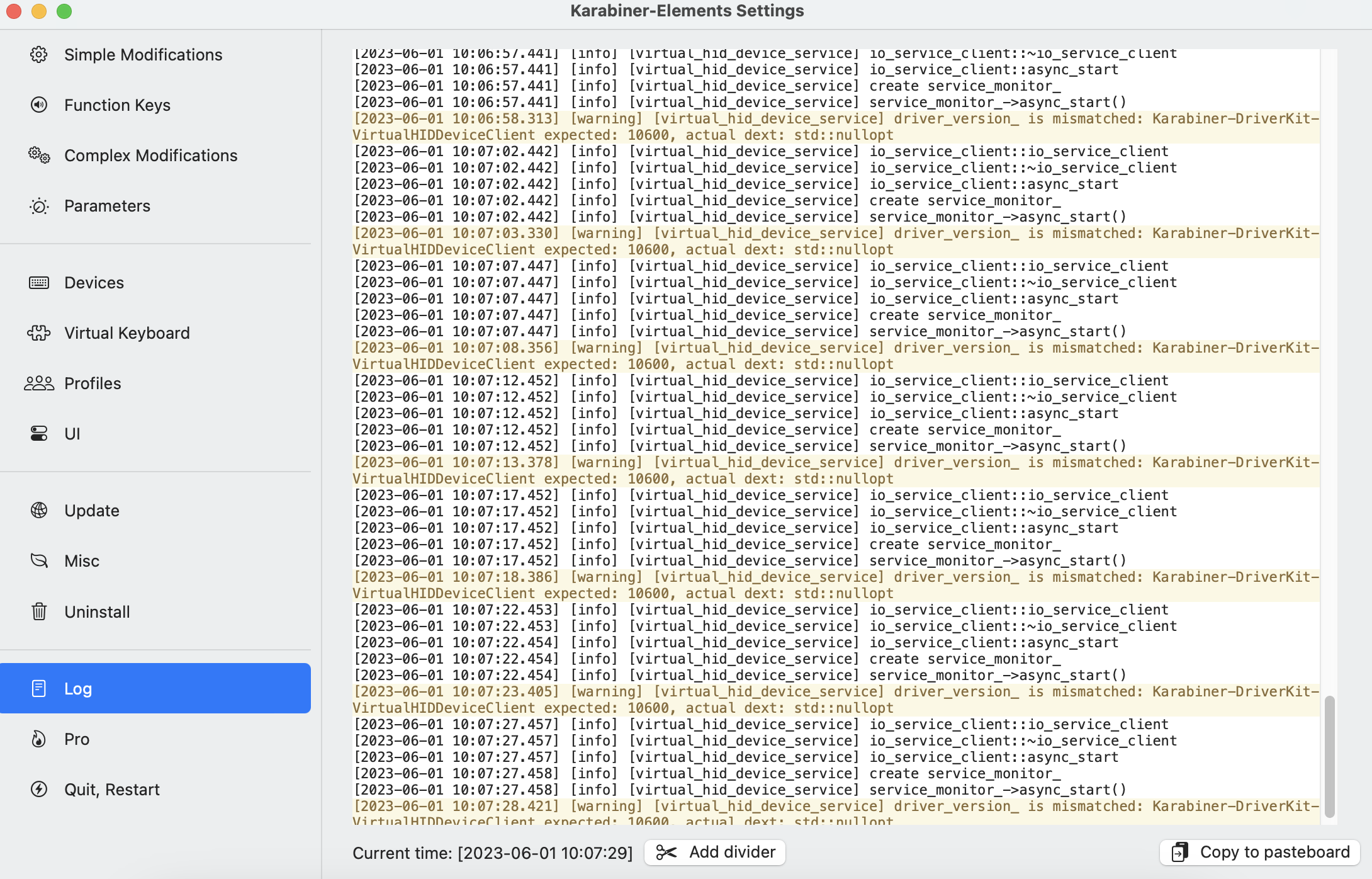The image size is (1372, 879).
Task: Open Parameters via its dial icon
Action: [38, 206]
